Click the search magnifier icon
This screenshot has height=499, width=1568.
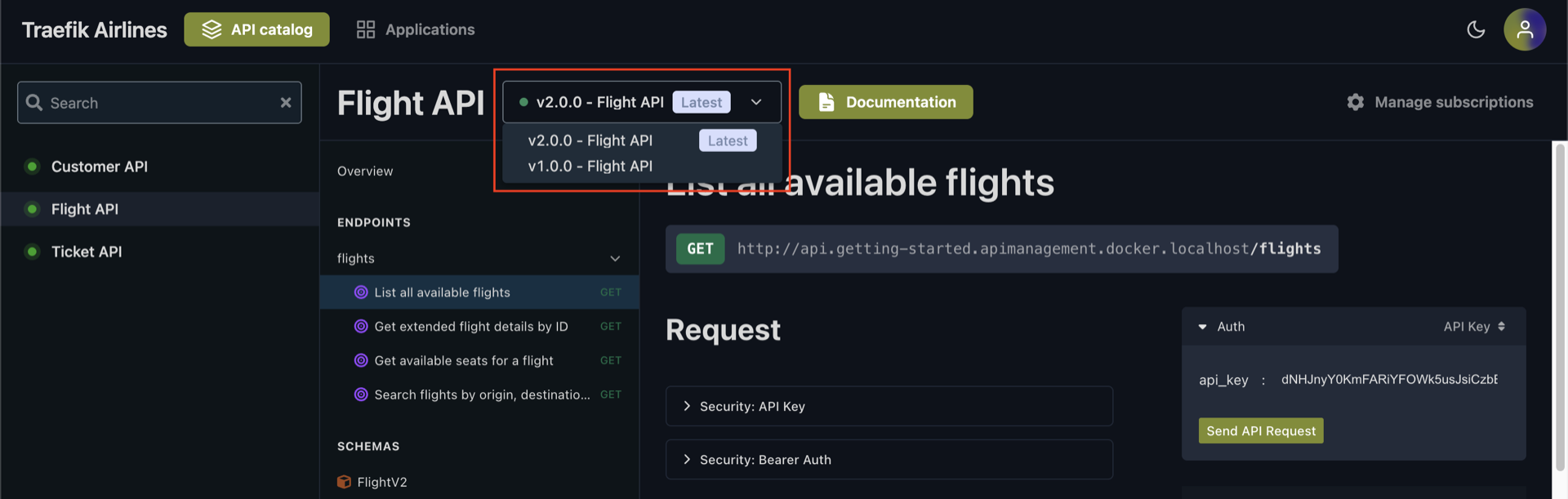pos(33,102)
